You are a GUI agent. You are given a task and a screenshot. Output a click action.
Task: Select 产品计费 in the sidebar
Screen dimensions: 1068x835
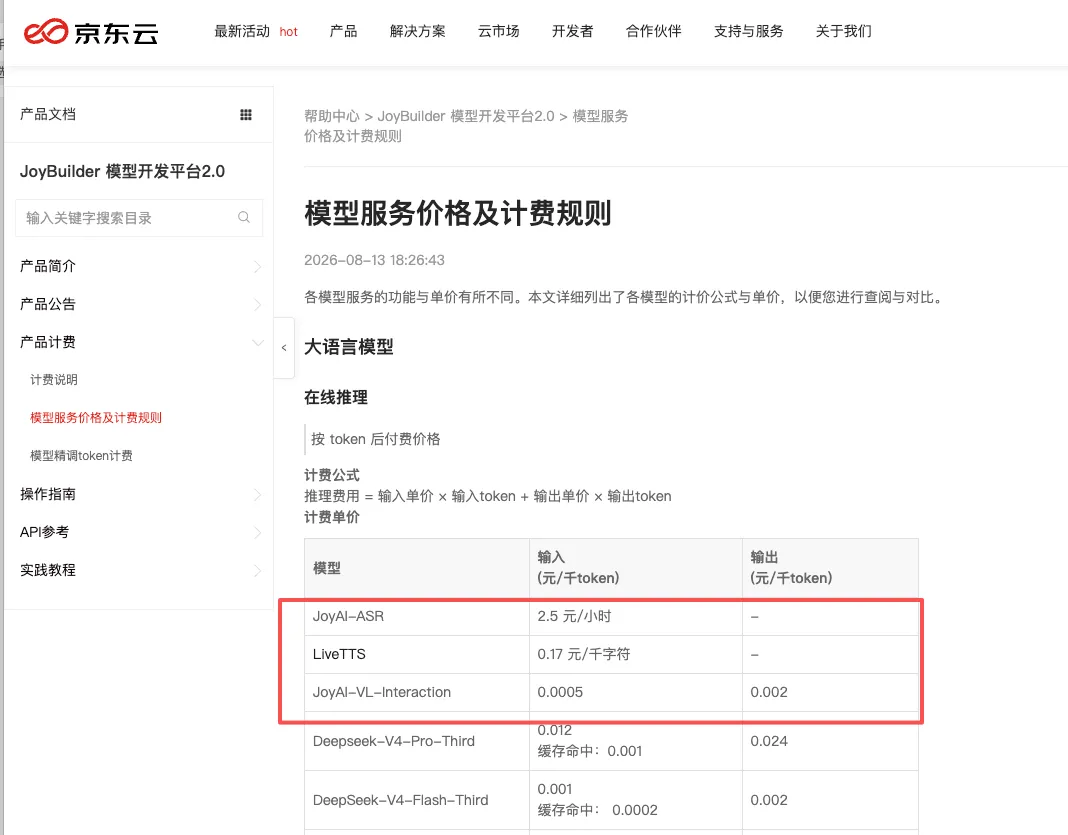coord(48,342)
